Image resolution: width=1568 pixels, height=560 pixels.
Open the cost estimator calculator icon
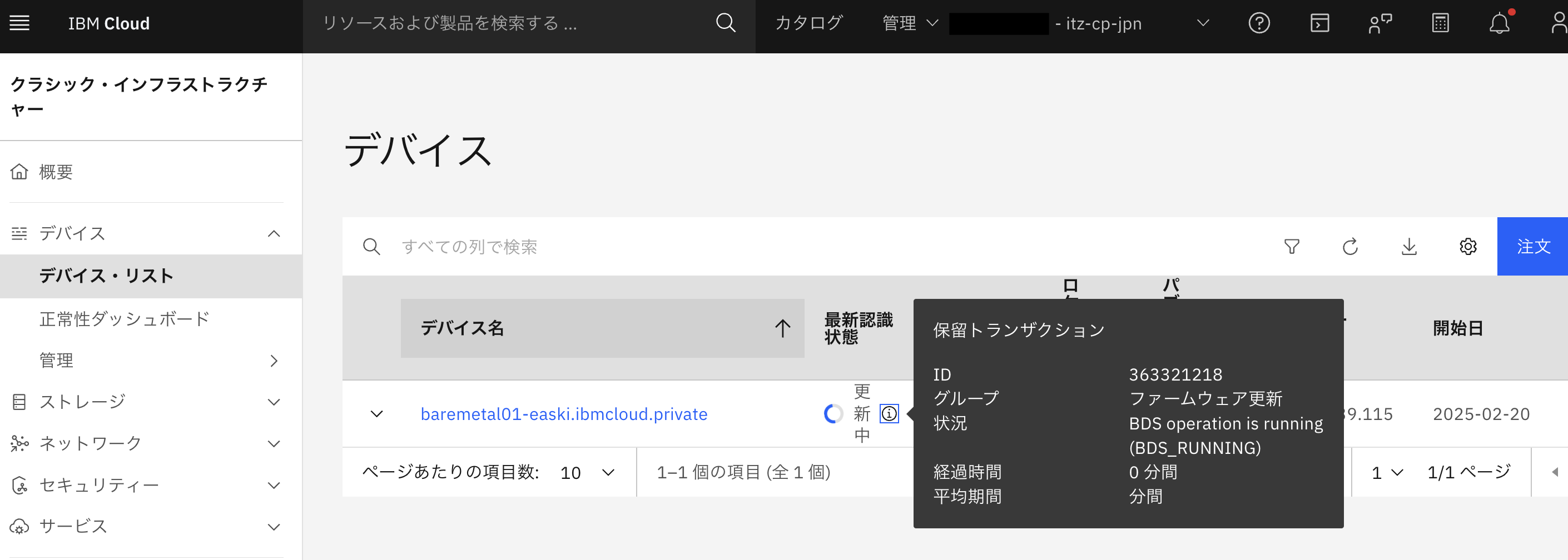[1440, 23]
